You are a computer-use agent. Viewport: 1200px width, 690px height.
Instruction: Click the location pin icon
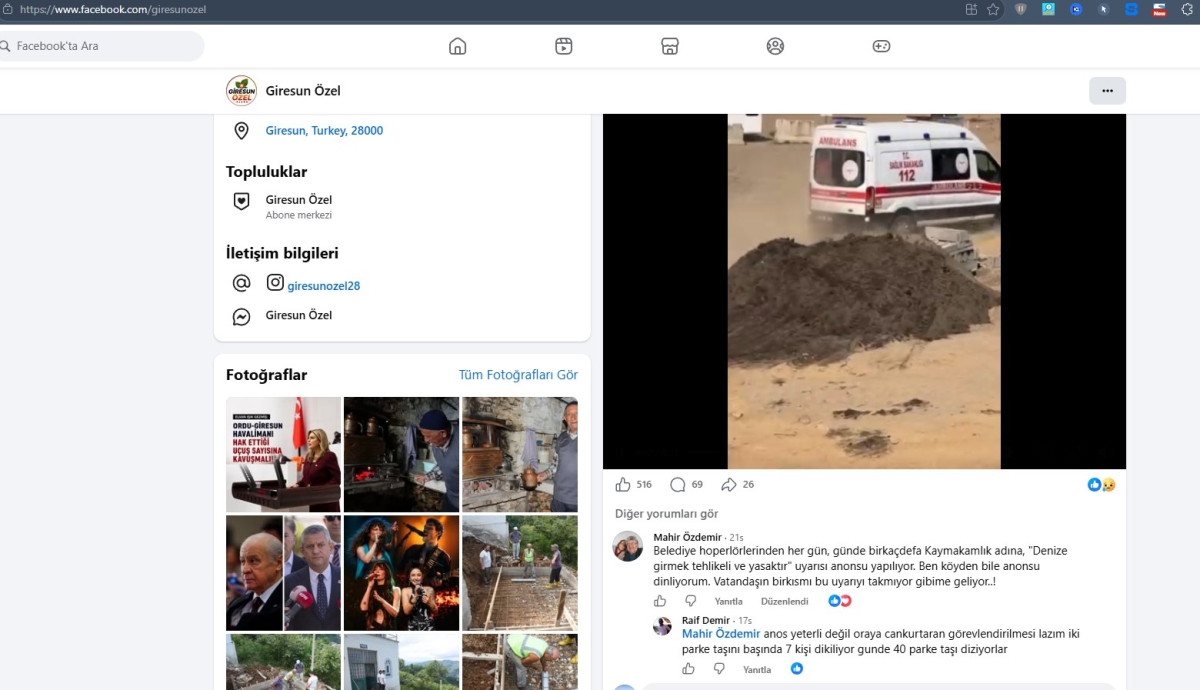pyautogui.click(x=241, y=131)
